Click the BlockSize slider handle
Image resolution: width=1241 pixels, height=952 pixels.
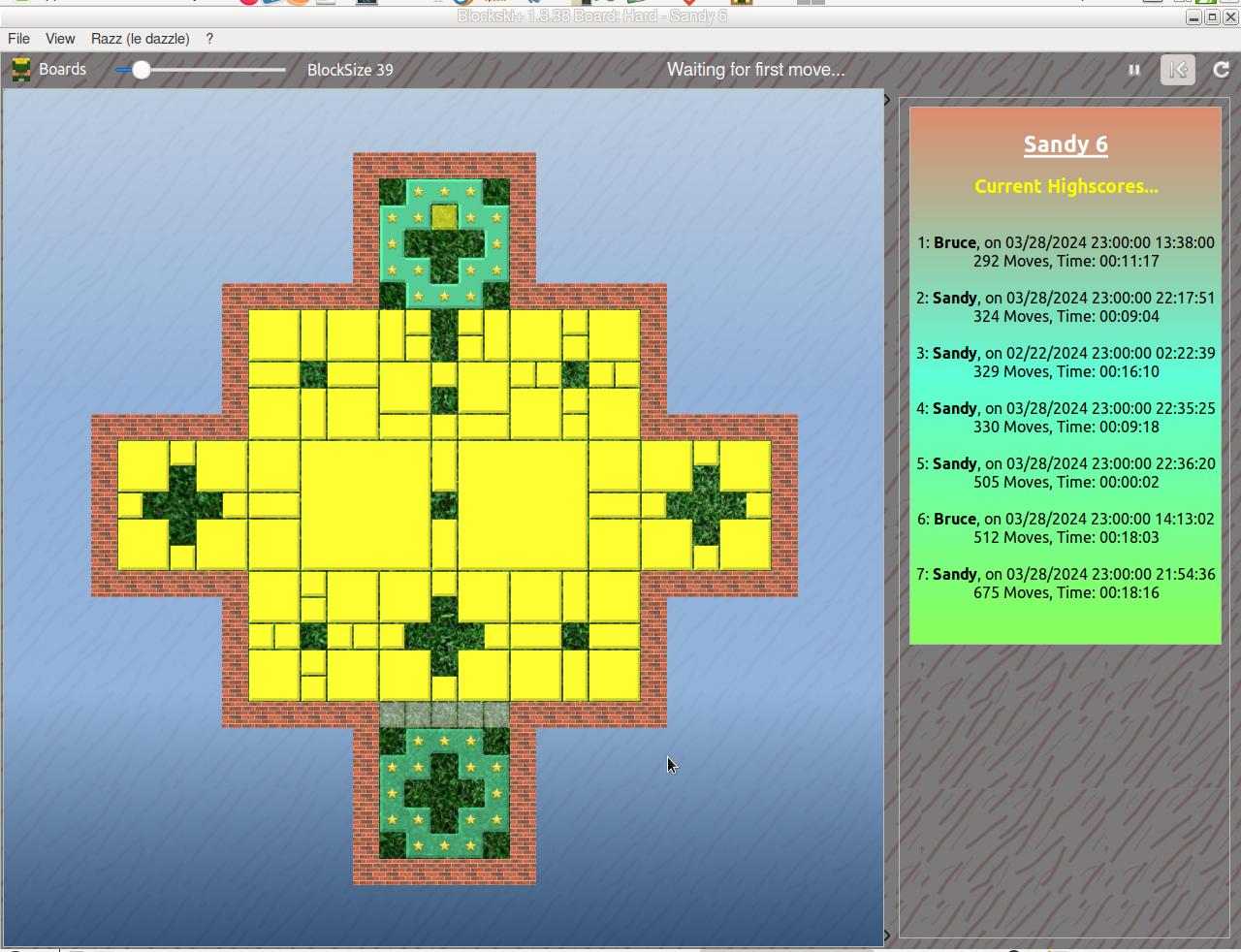pyautogui.click(x=142, y=70)
